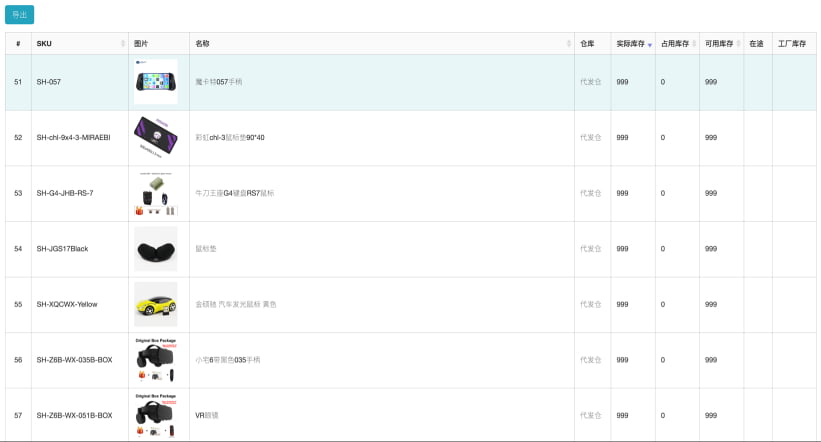Click the # column header
Screen dimensions: 821x442
(18, 43)
